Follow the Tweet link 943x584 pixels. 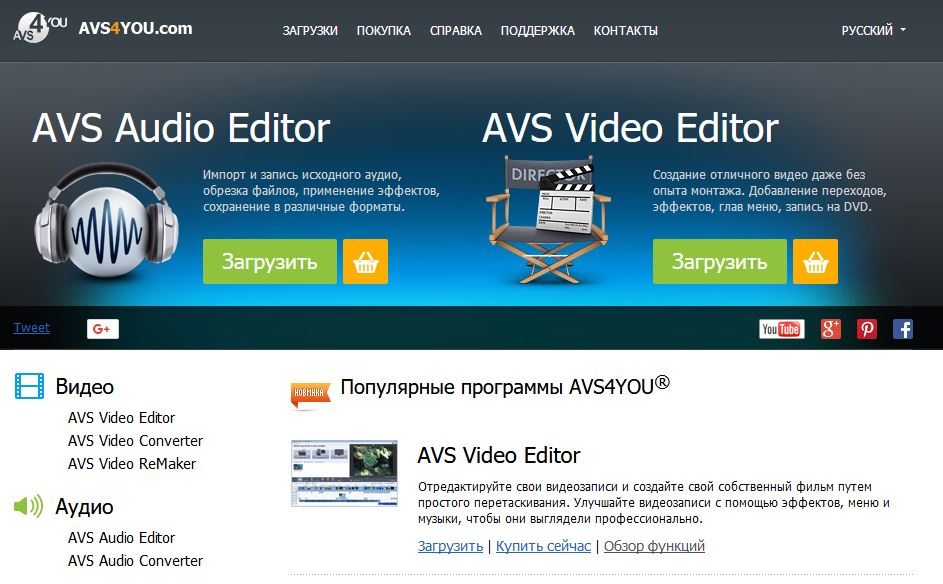click(x=31, y=328)
